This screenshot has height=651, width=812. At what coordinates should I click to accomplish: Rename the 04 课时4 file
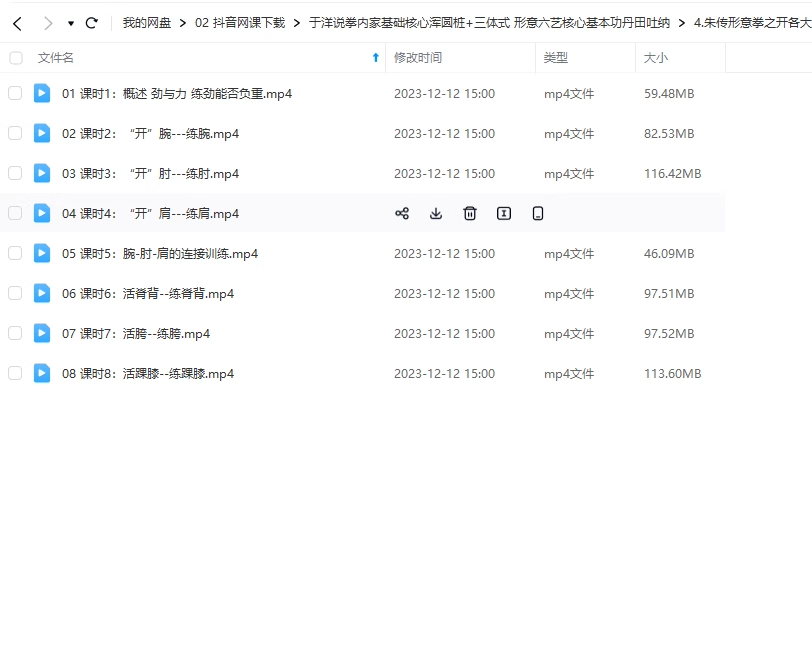[504, 213]
